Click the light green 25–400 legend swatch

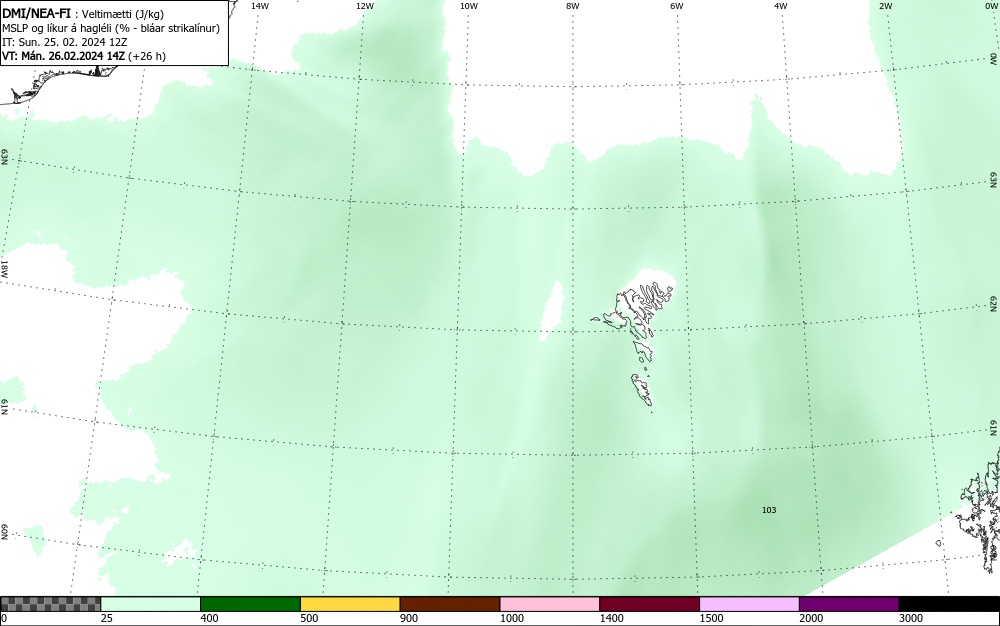click(151, 604)
